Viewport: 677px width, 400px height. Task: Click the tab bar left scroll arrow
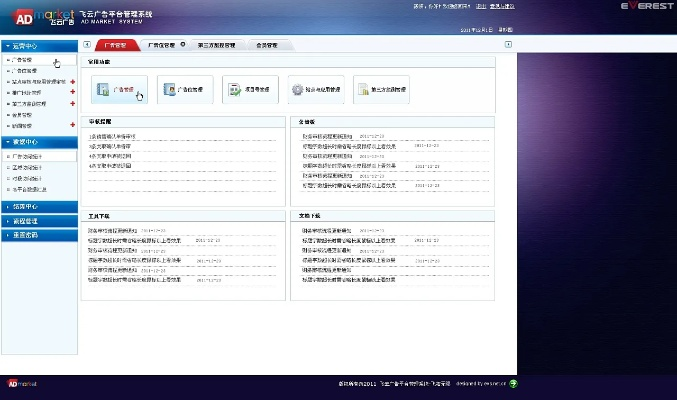pos(87,45)
